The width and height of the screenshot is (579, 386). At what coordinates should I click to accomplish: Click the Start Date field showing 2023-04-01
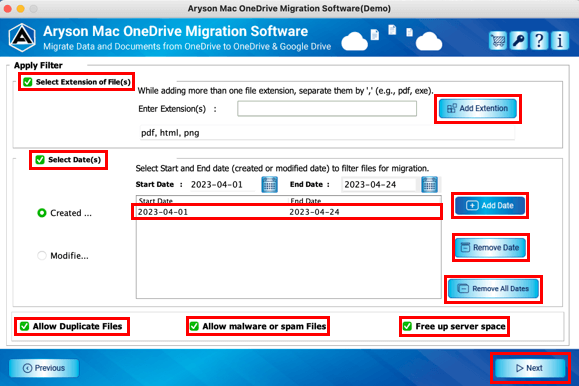(222, 184)
